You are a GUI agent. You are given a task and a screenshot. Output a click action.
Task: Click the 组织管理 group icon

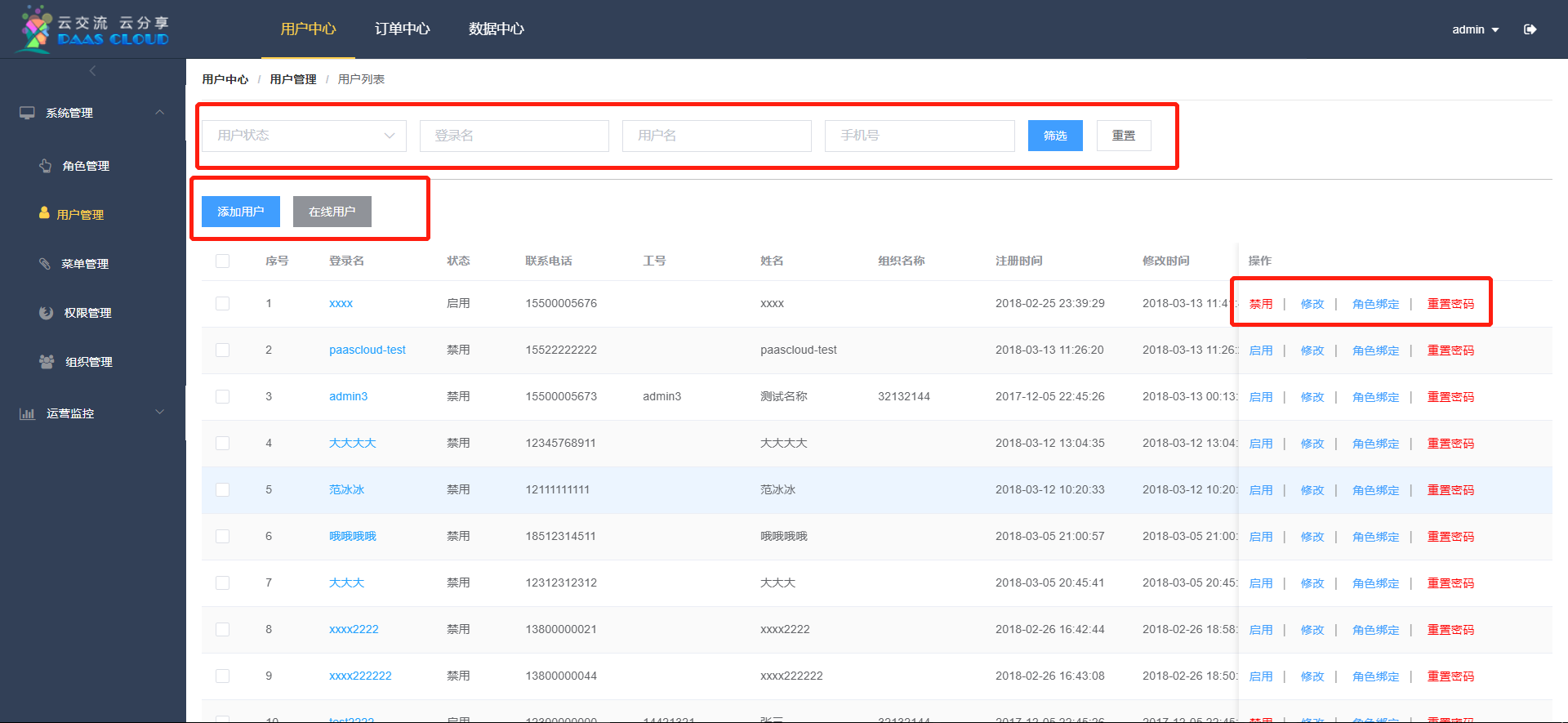pyautogui.click(x=47, y=361)
